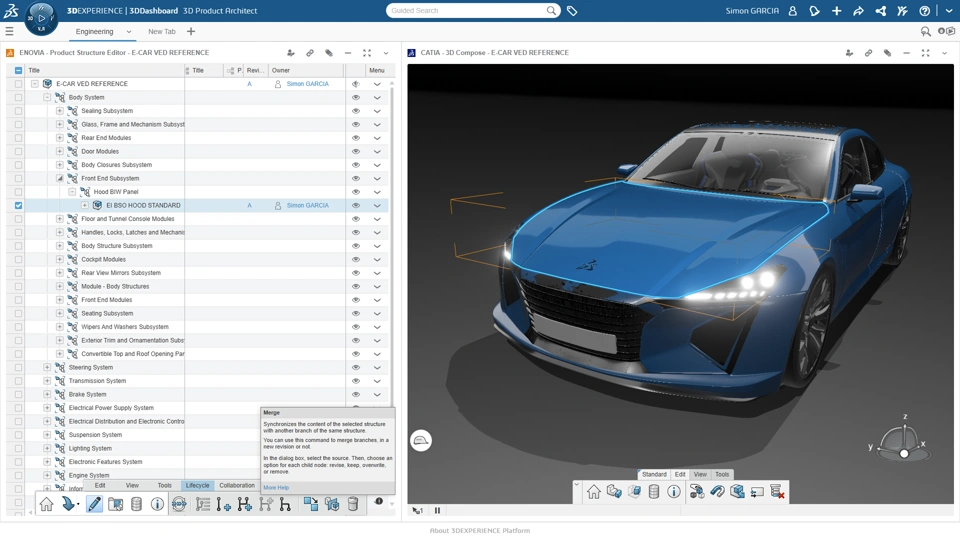The height and width of the screenshot is (540, 960).
Task: Click the magnet snap icon in CATIA toolbar
Action: tap(717, 492)
